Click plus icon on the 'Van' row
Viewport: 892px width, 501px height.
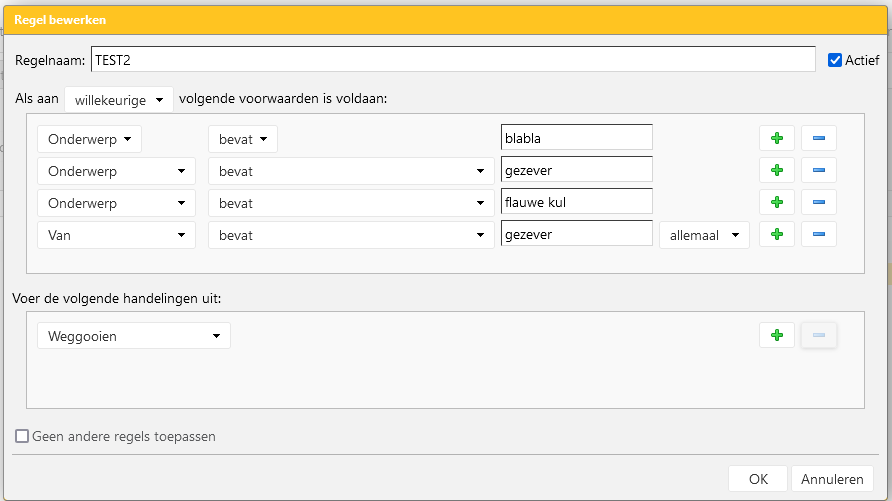tap(776, 235)
